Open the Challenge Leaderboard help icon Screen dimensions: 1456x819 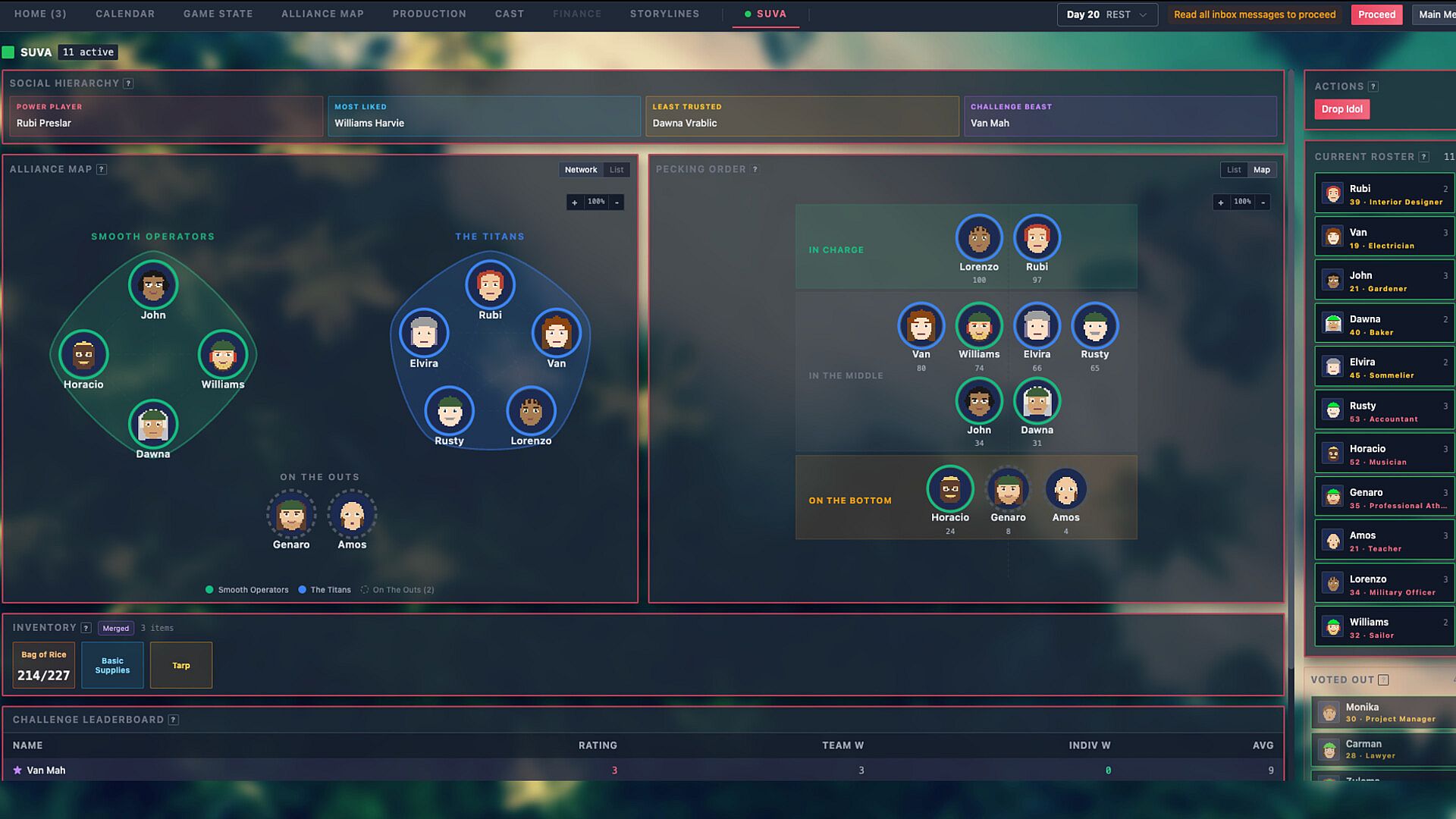tap(174, 720)
